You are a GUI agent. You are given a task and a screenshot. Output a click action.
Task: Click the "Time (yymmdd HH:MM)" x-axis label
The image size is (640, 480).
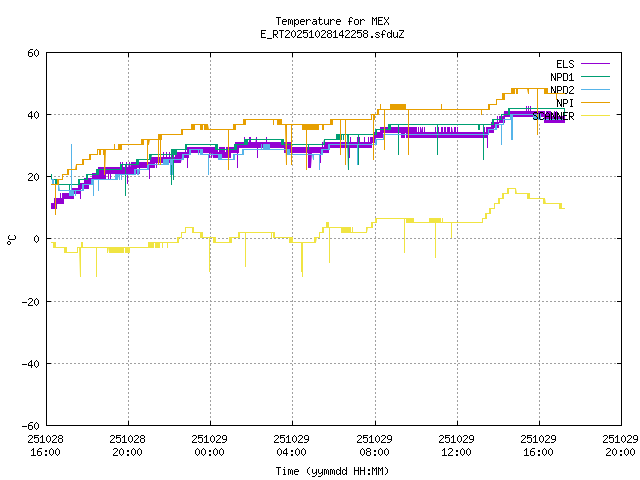332,470
